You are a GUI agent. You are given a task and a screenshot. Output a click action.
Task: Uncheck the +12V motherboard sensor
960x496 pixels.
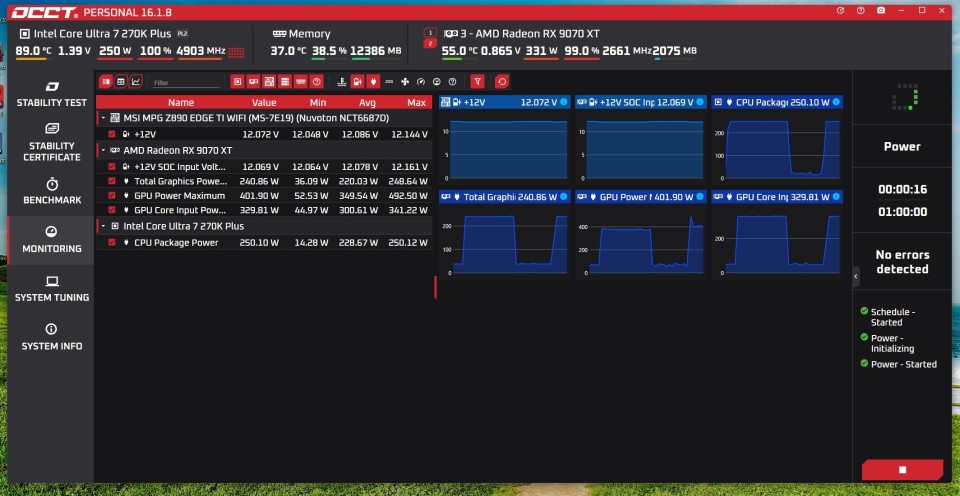tap(111, 134)
